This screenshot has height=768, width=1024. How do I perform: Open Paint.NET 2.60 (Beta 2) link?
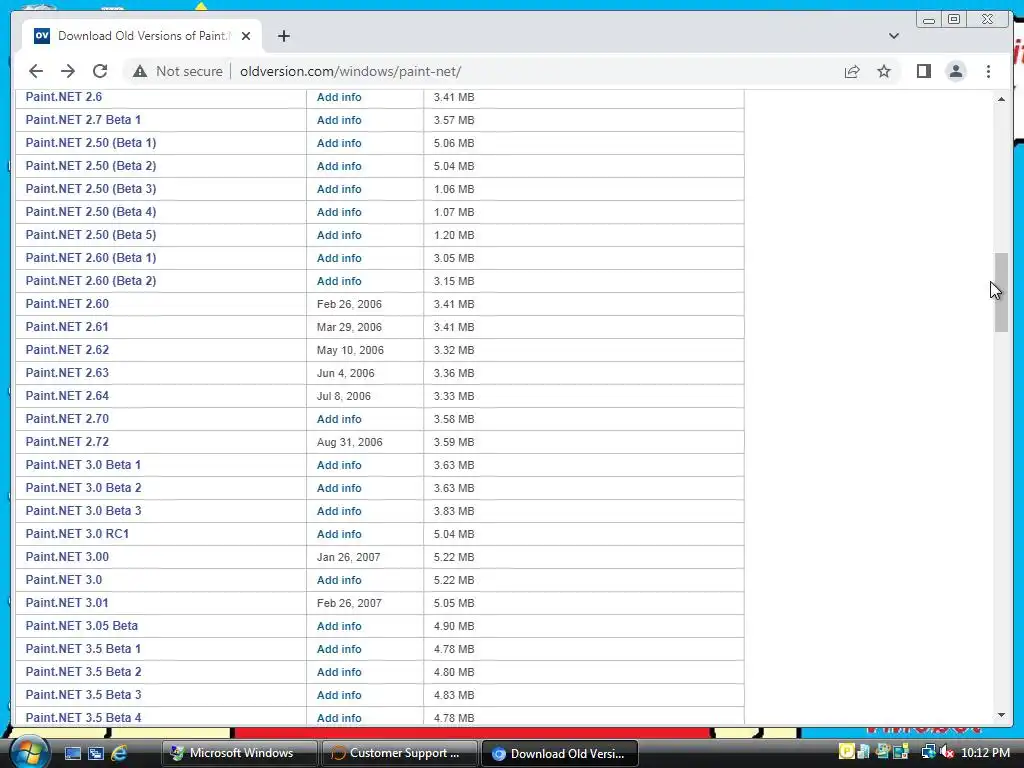(91, 281)
